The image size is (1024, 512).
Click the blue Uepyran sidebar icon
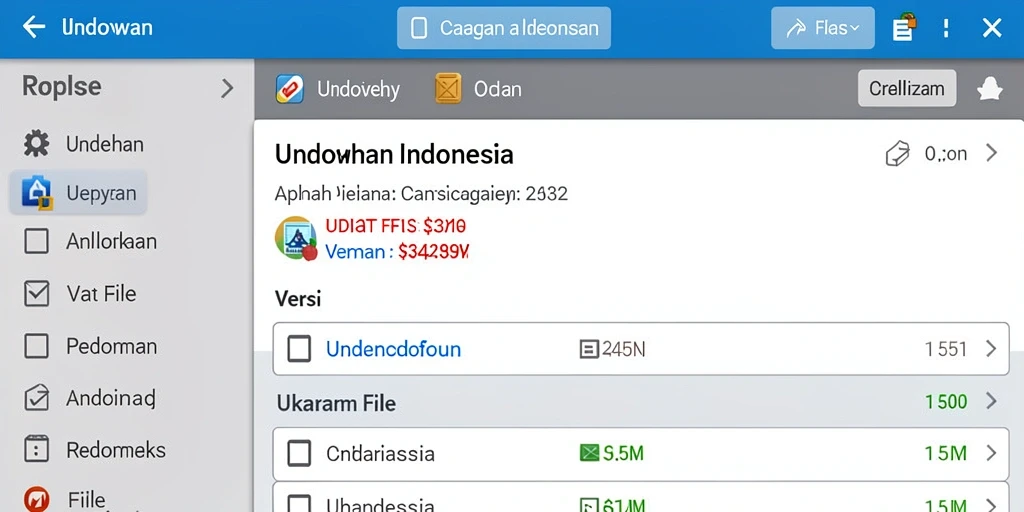point(37,193)
